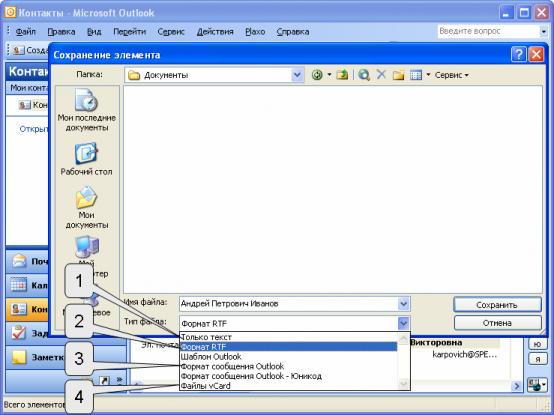The width and height of the screenshot is (554, 415).
Task: Select Рабочий стол in places bar
Action: (x=86, y=159)
